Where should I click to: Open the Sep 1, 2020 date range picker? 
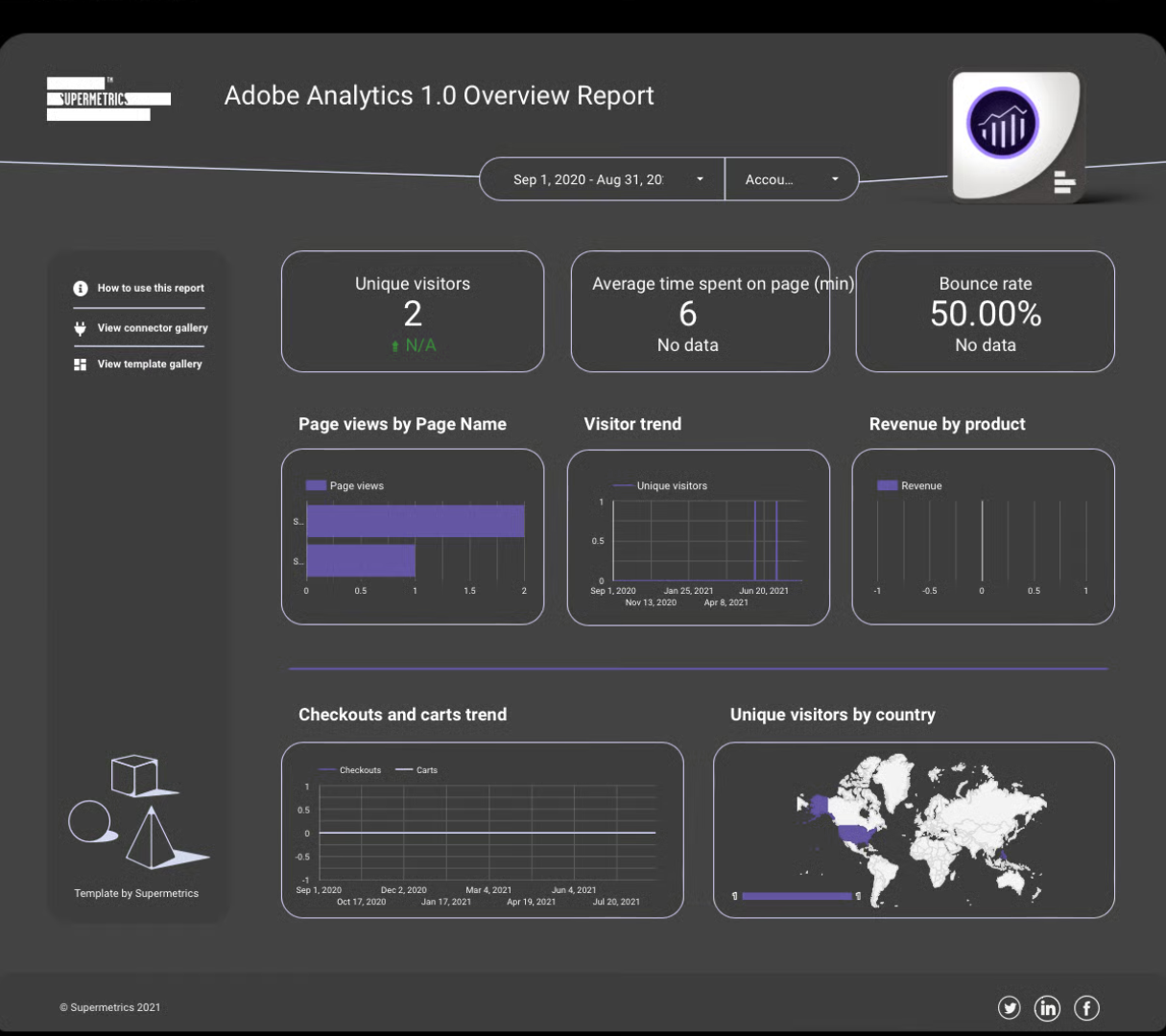pyautogui.click(x=587, y=179)
